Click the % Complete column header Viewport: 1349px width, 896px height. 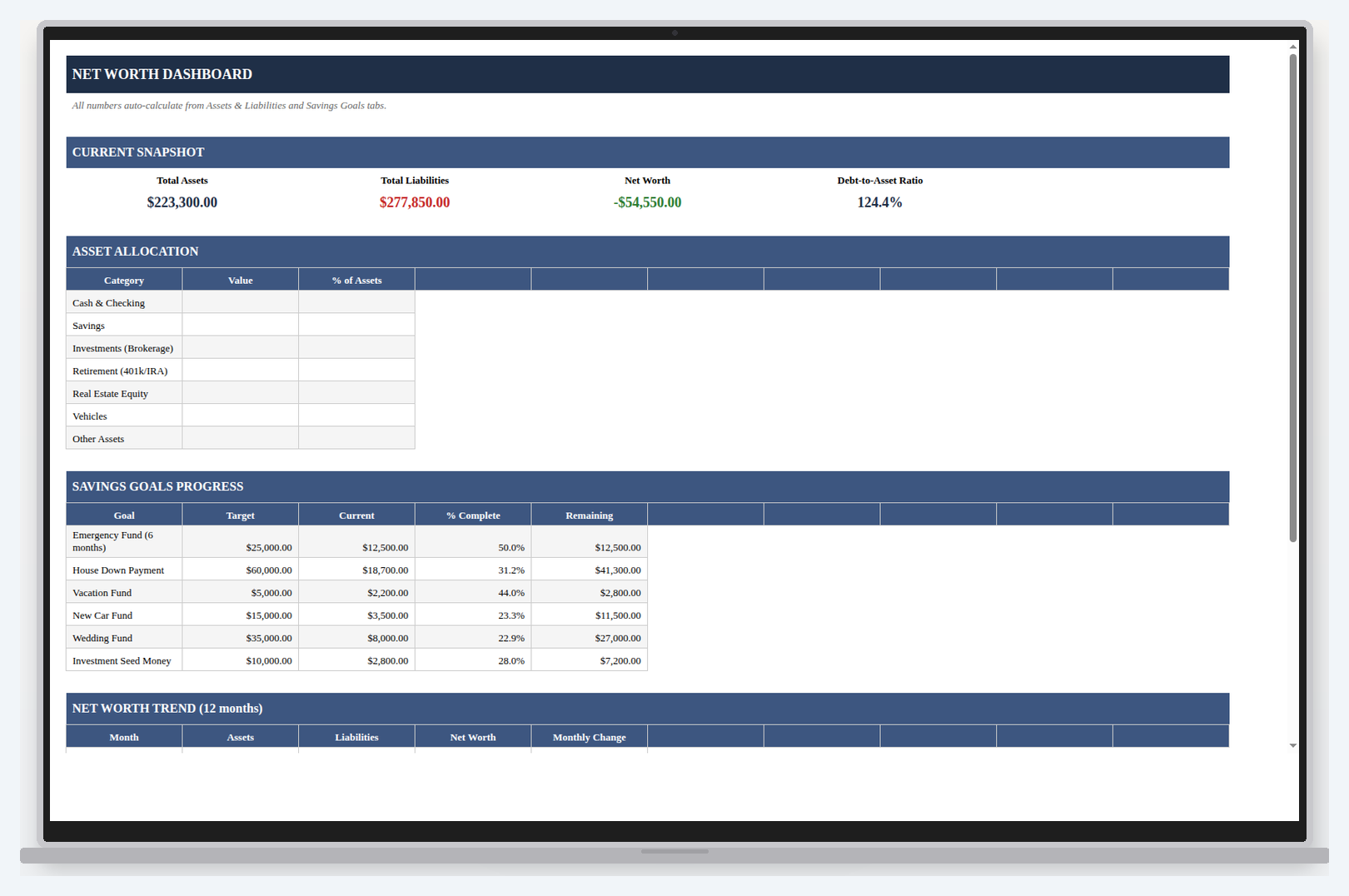tap(473, 515)
